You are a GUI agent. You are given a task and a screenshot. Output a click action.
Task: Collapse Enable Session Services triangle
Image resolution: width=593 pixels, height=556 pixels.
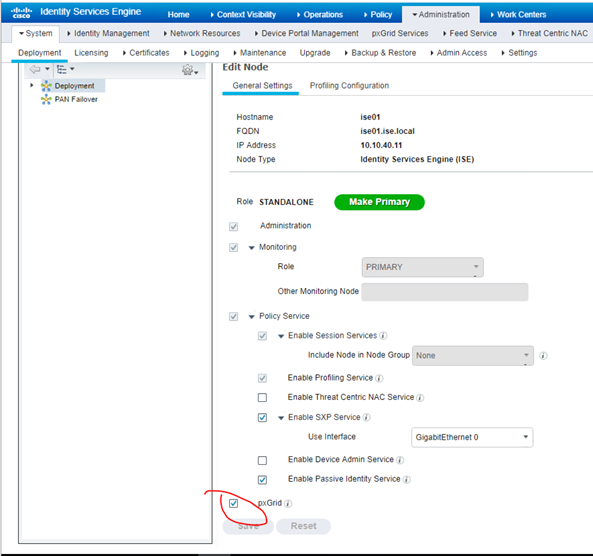[x=281, y=336]
